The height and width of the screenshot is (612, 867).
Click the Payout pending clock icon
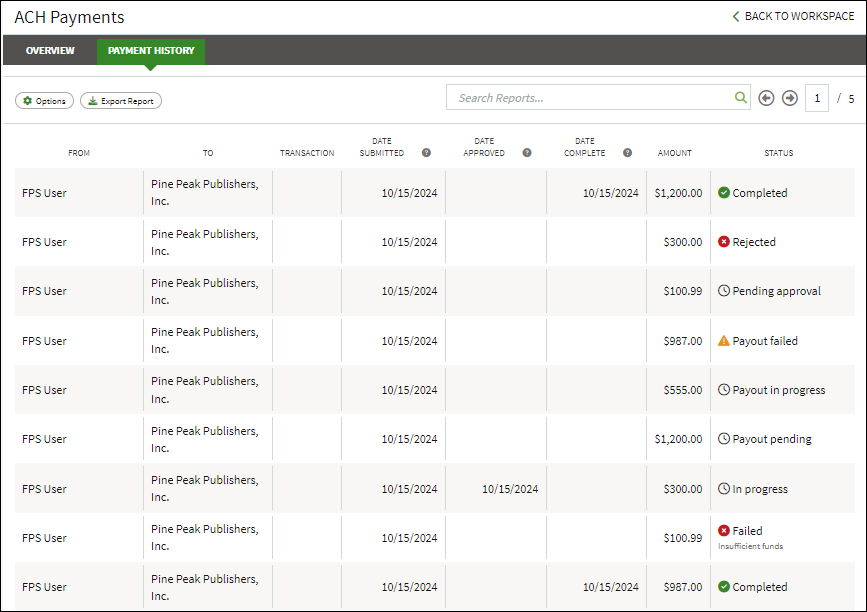click(723, 438)
